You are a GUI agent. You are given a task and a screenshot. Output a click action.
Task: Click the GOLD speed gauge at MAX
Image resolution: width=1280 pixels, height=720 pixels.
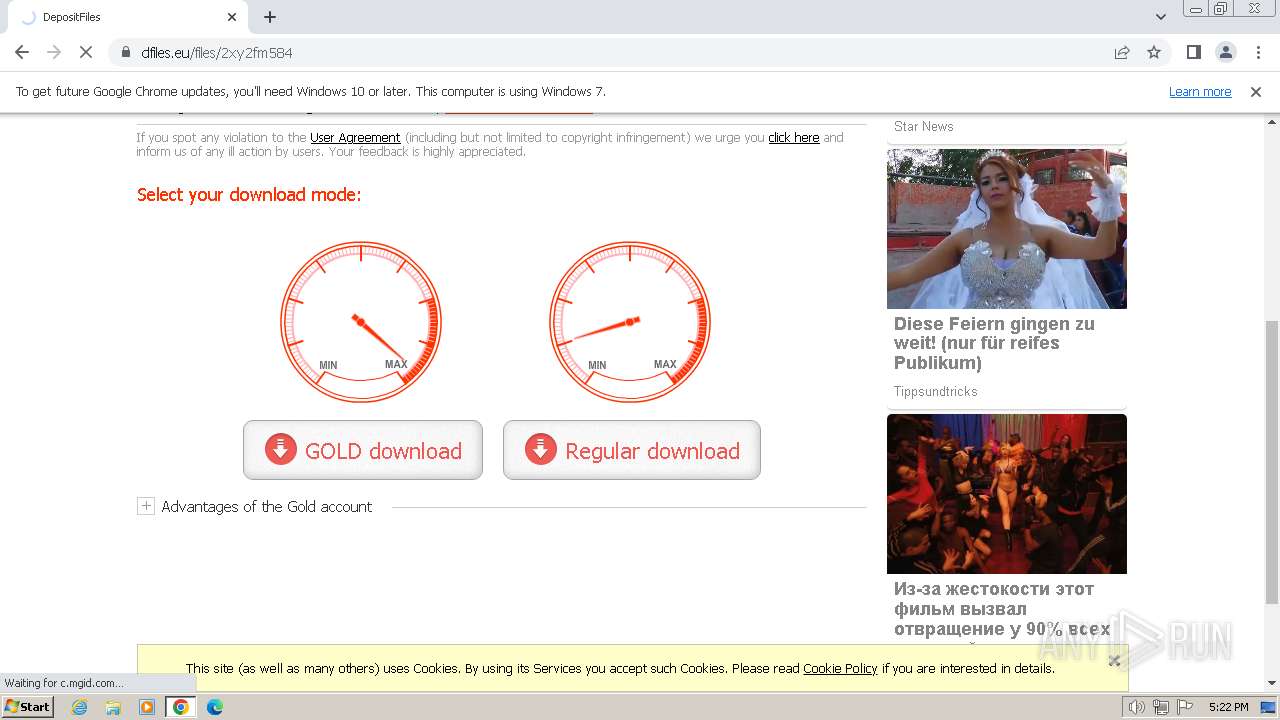coord(361,322)
